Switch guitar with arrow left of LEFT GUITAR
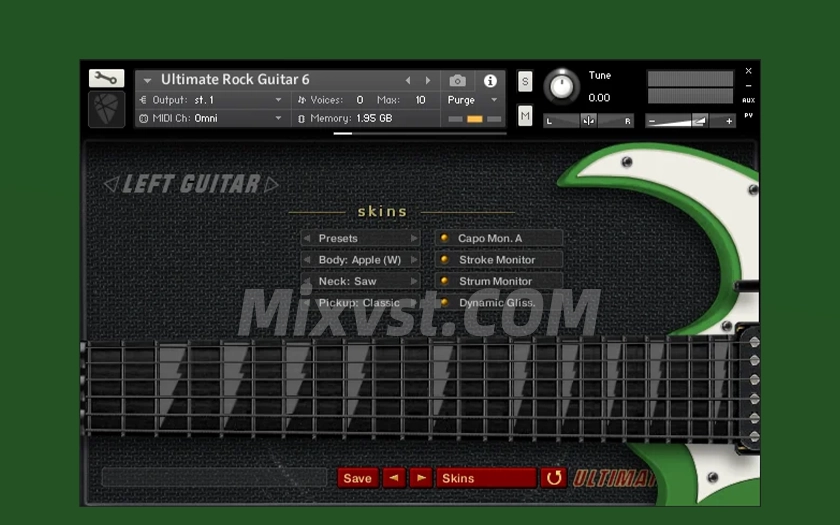Screen dimensions: 840x525 click(x=111, y=184)
